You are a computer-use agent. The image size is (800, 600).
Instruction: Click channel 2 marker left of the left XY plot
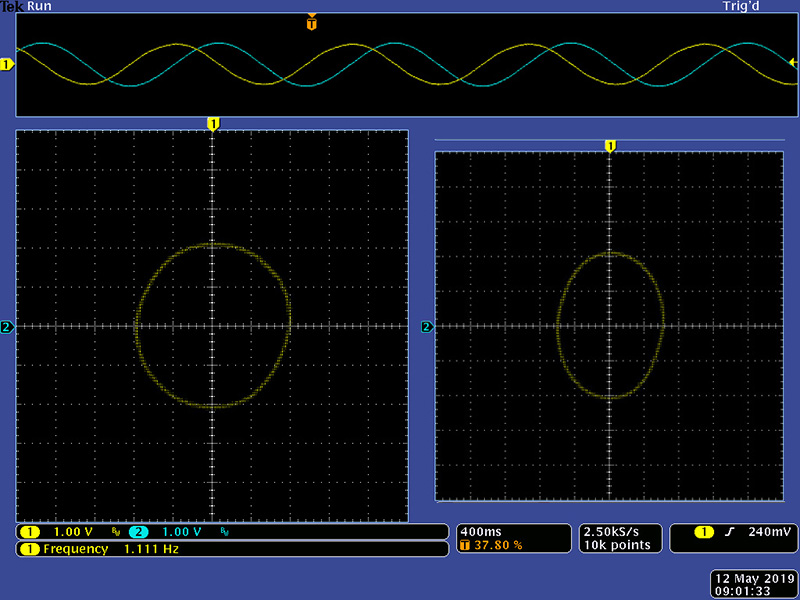click(x=7, y=327)
